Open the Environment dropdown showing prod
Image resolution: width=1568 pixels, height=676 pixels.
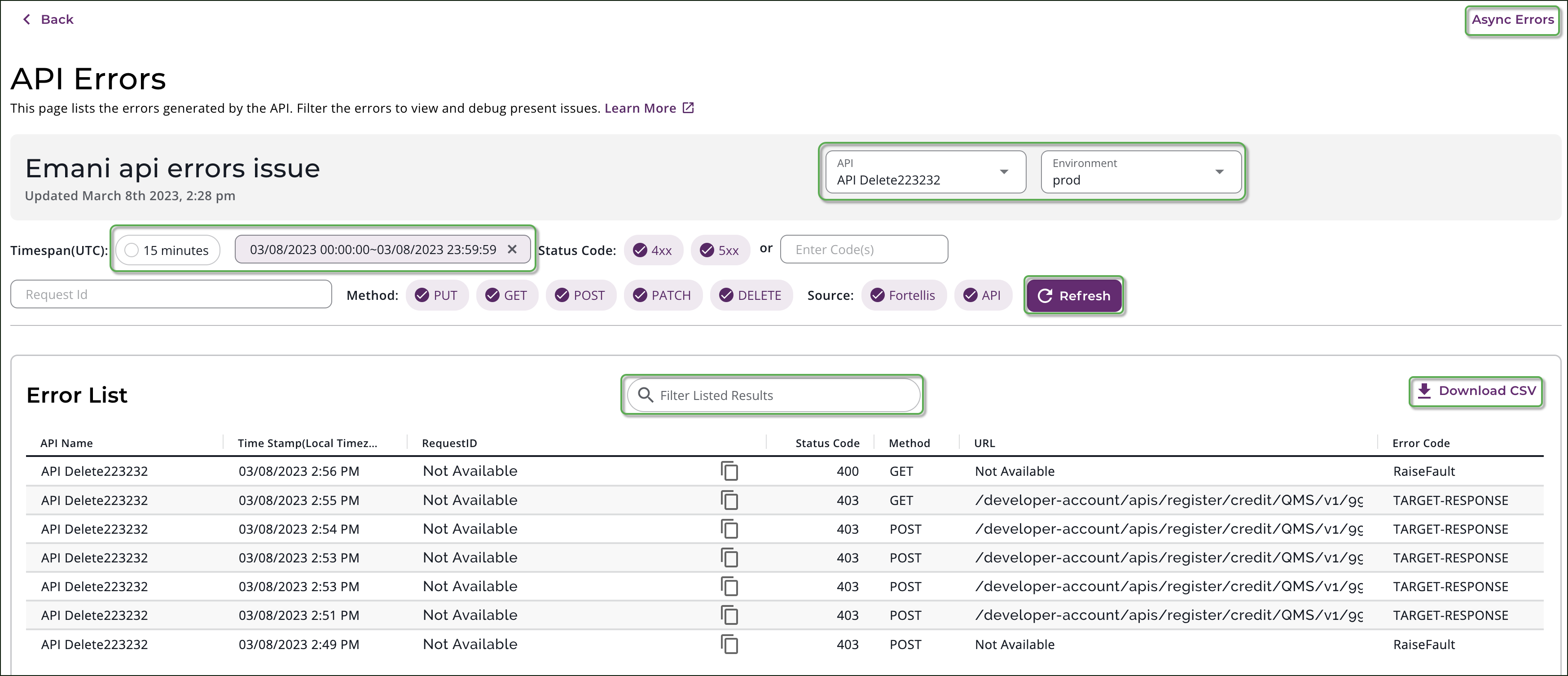tap(1141, 172)
